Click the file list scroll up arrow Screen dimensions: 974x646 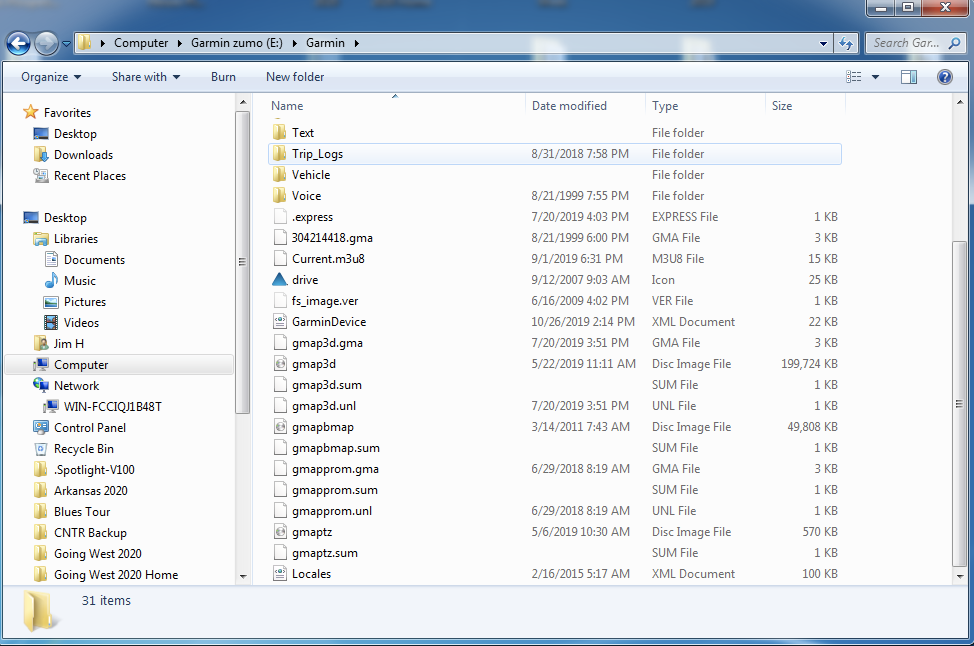tap(960, 102)
